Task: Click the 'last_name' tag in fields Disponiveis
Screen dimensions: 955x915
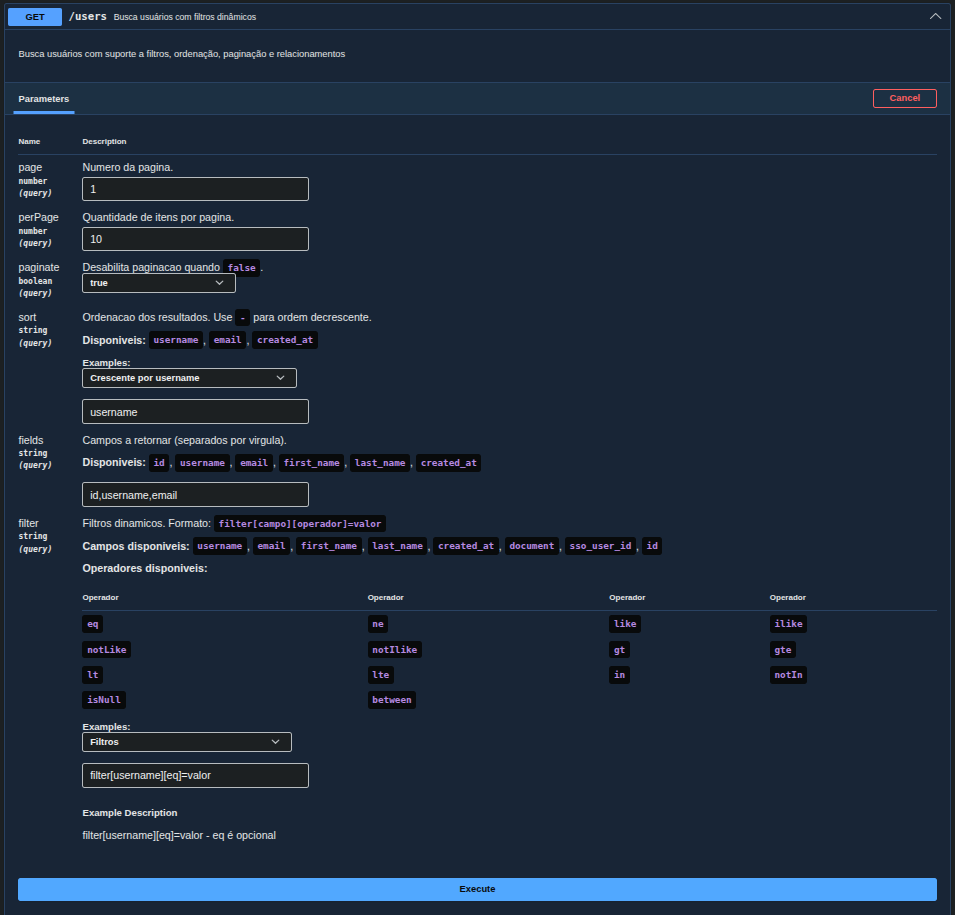Action: [380, 463]
